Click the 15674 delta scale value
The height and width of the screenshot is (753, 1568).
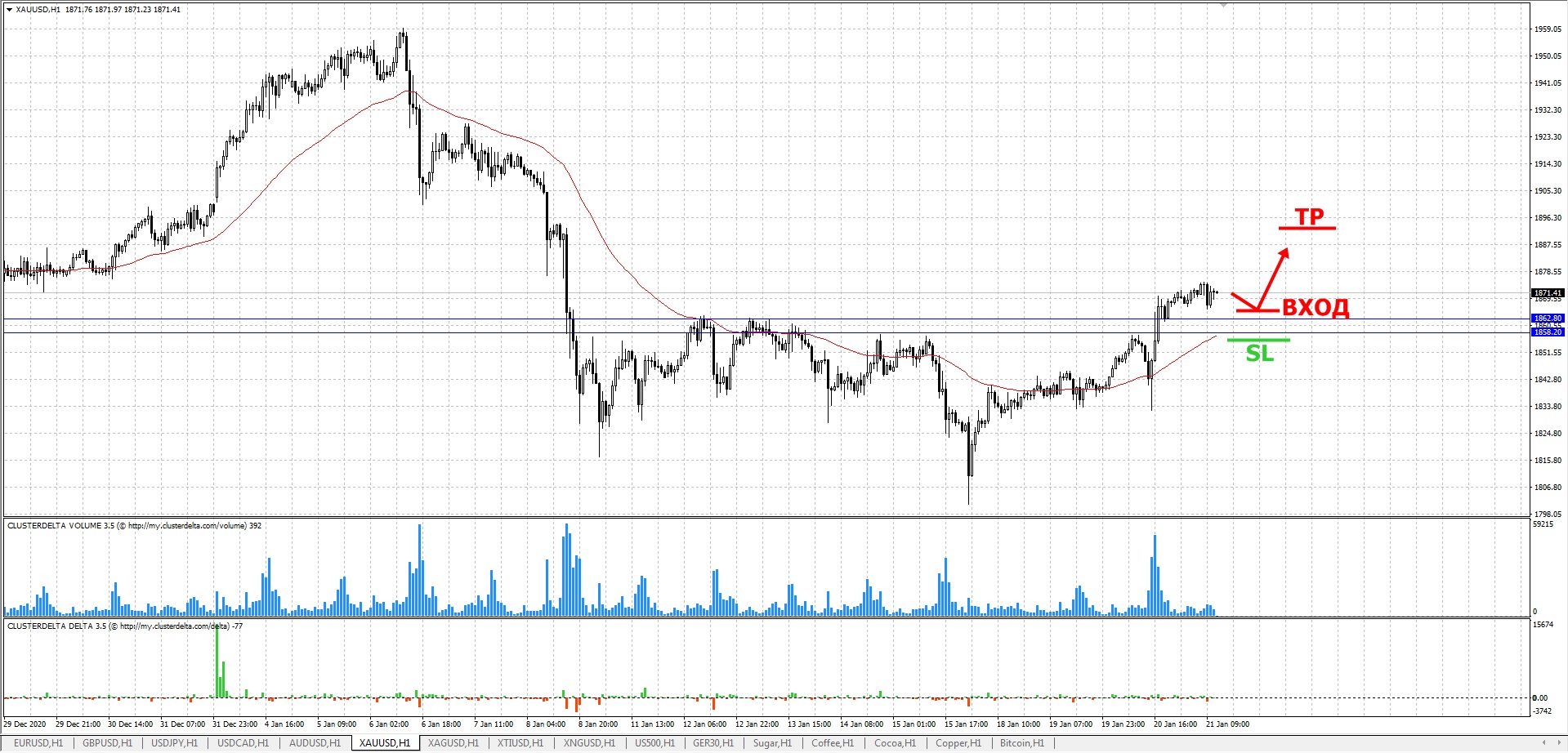coord(1543,625)
